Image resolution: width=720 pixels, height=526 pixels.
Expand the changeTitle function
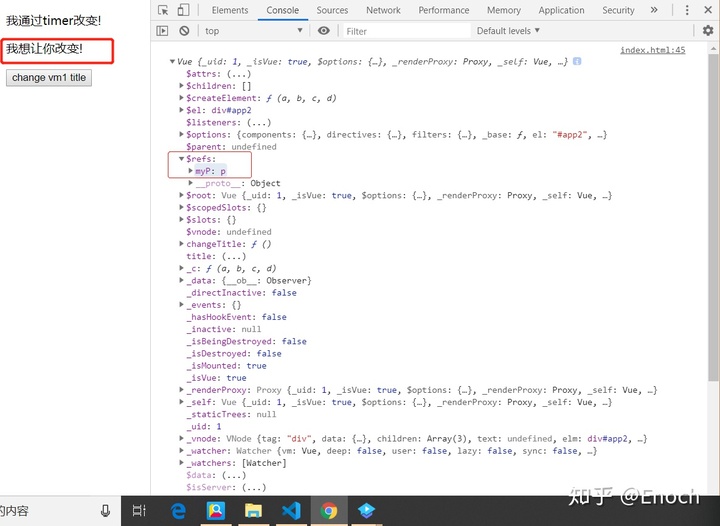coord(181,244)
